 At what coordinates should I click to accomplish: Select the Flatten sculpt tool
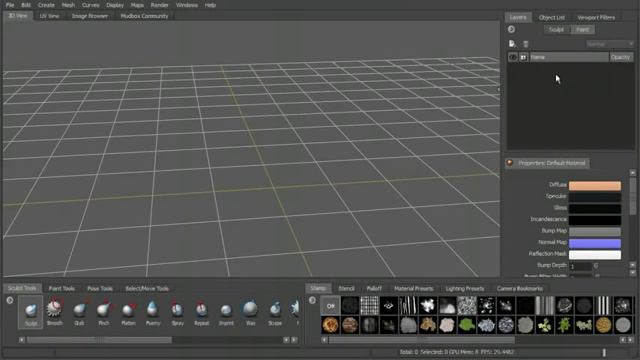128,312
